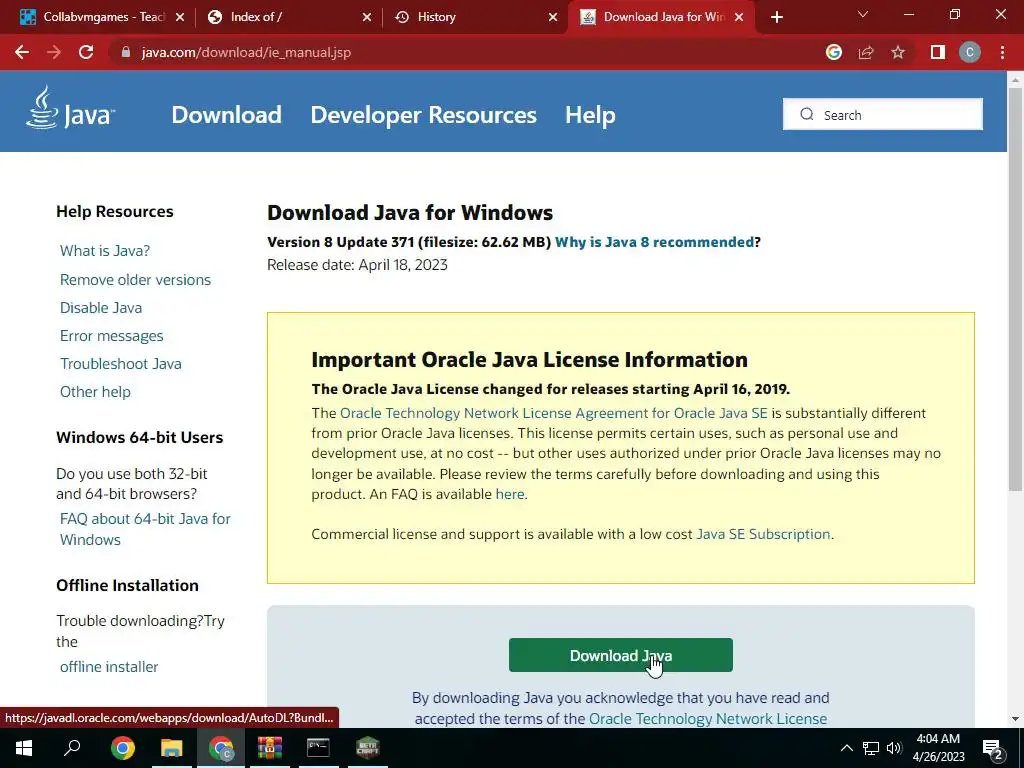The image size is (1024, 768).
Task: Close the Collabvmgames tab
Action: 180,17
